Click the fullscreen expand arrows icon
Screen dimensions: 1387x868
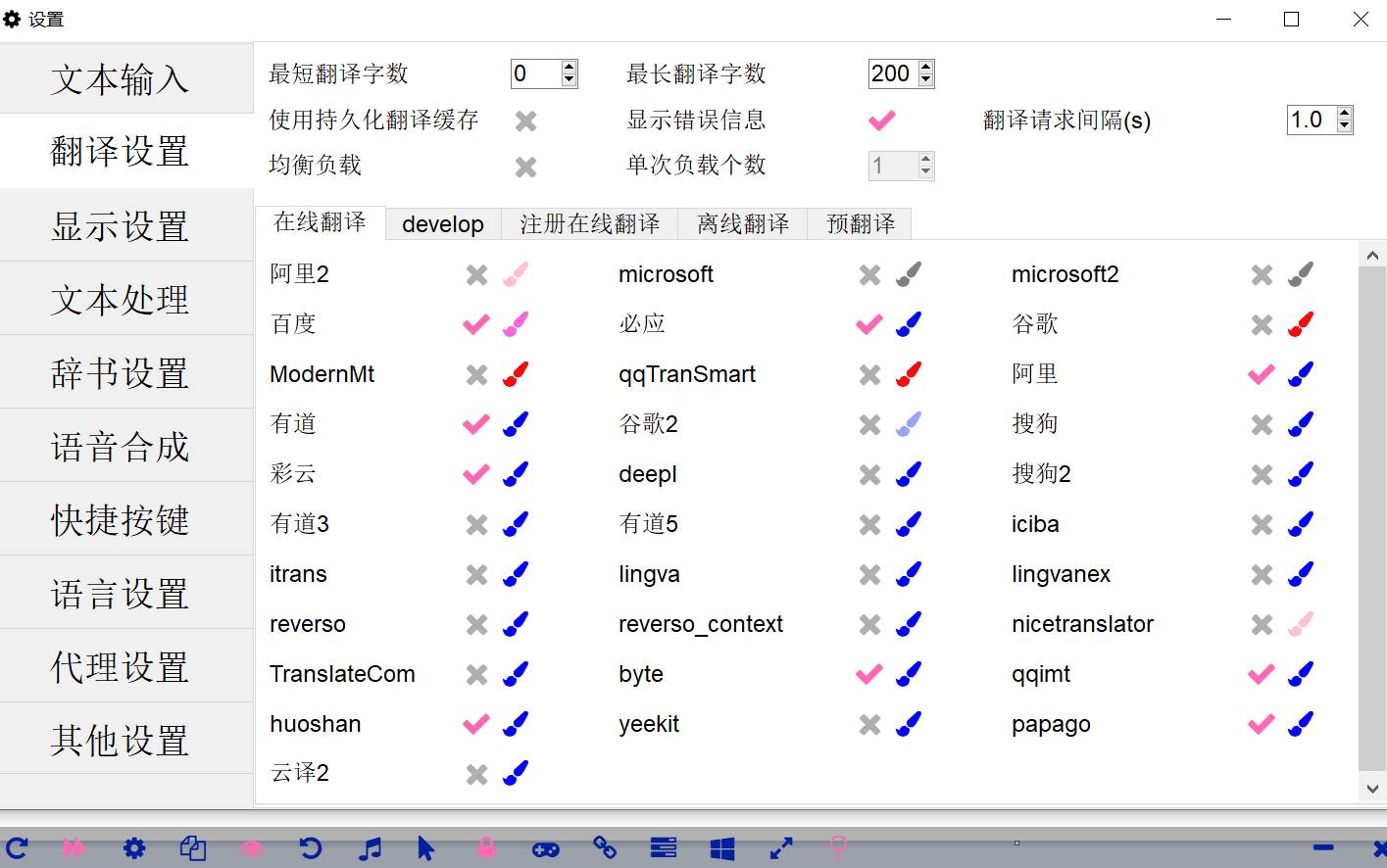[781, 848]
